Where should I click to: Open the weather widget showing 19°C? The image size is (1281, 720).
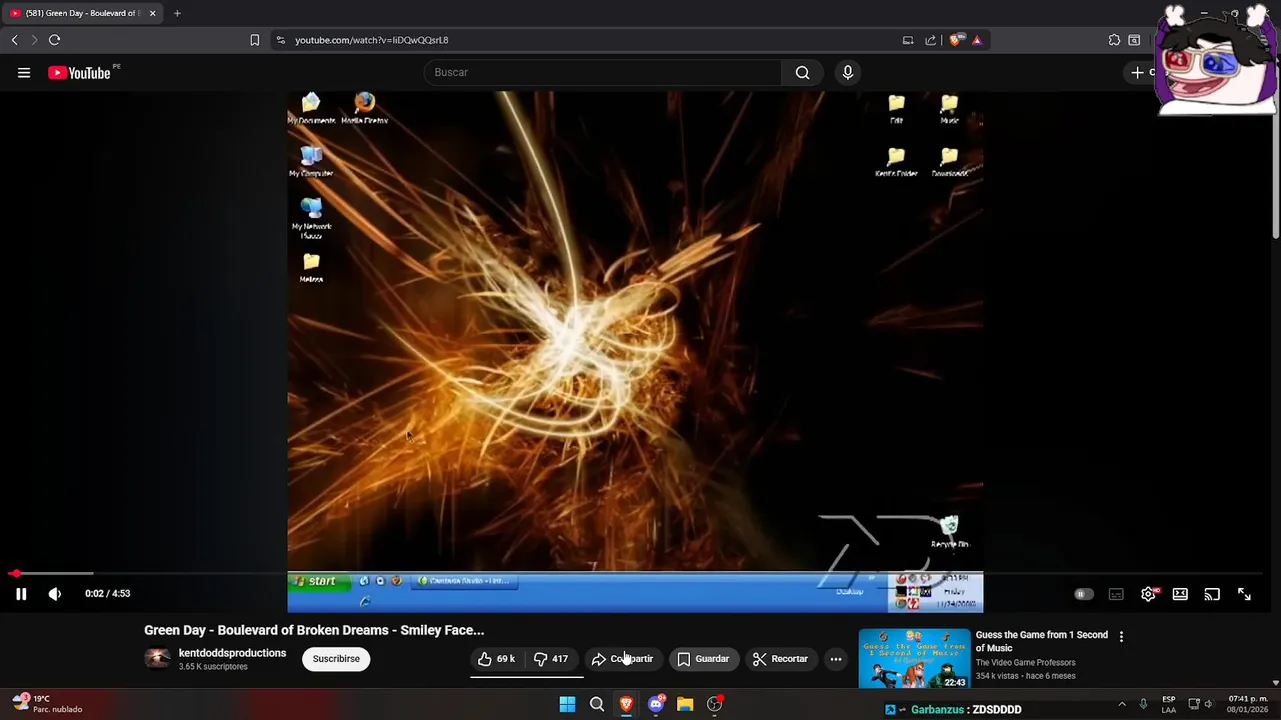[48, 704]
